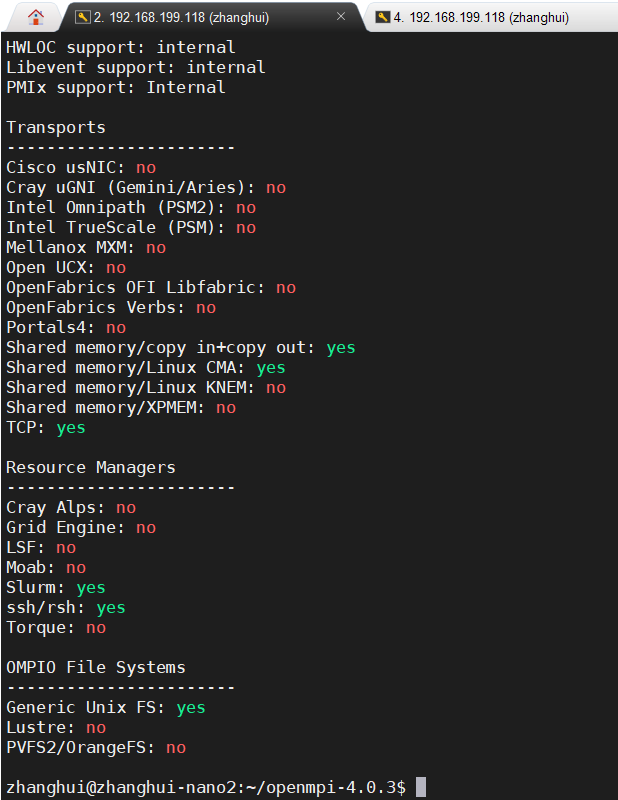Click the HWLOC support line
618x800 pixels.
point(121,47)
